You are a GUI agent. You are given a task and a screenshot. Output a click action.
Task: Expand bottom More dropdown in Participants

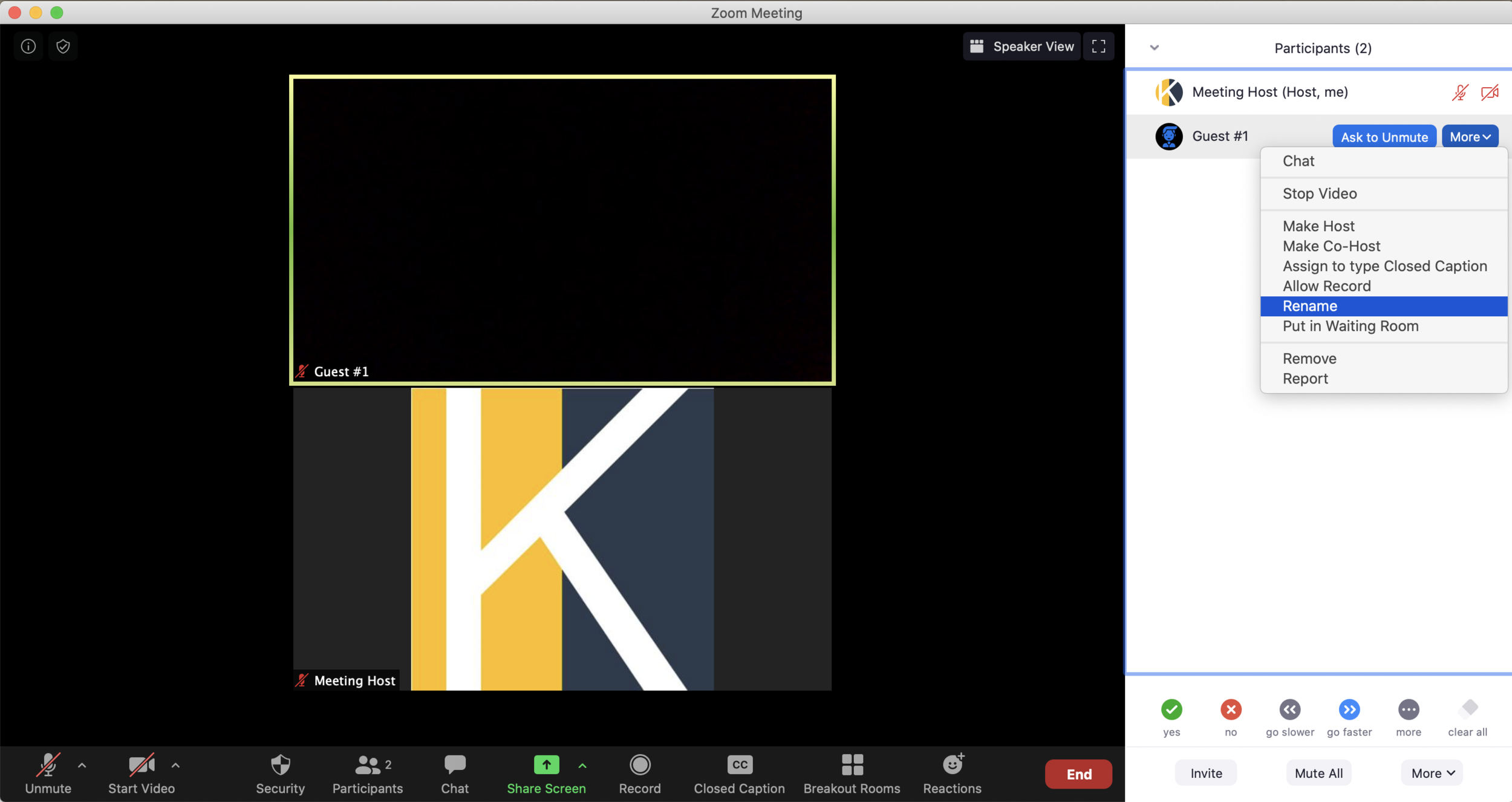point(1432,773)
